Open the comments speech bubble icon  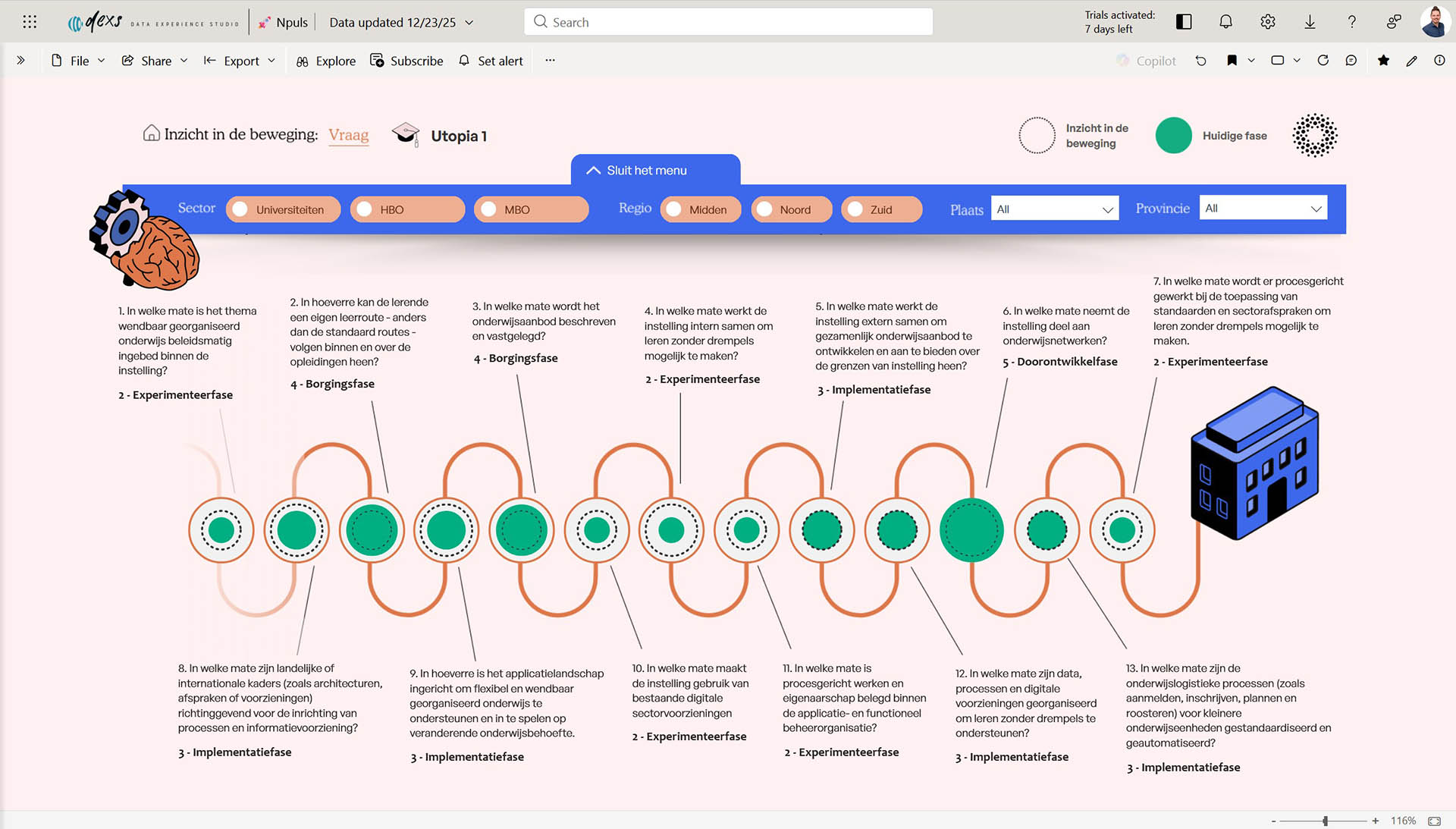pyautogui.click(x=1351, y=61)
